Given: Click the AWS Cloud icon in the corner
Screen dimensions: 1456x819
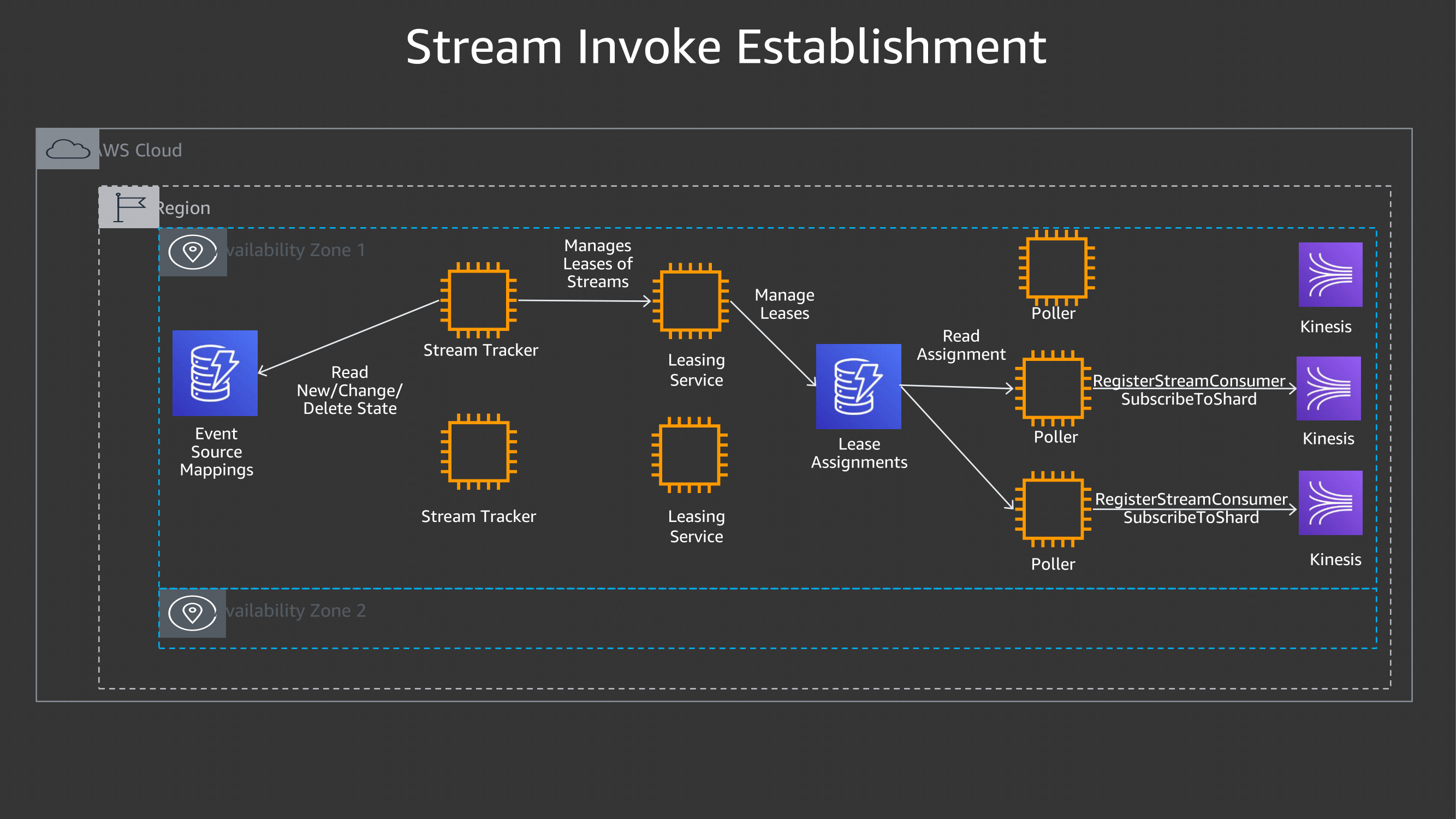Looking at the screenshot, I should pyautogui.click(x=67, y=149).
